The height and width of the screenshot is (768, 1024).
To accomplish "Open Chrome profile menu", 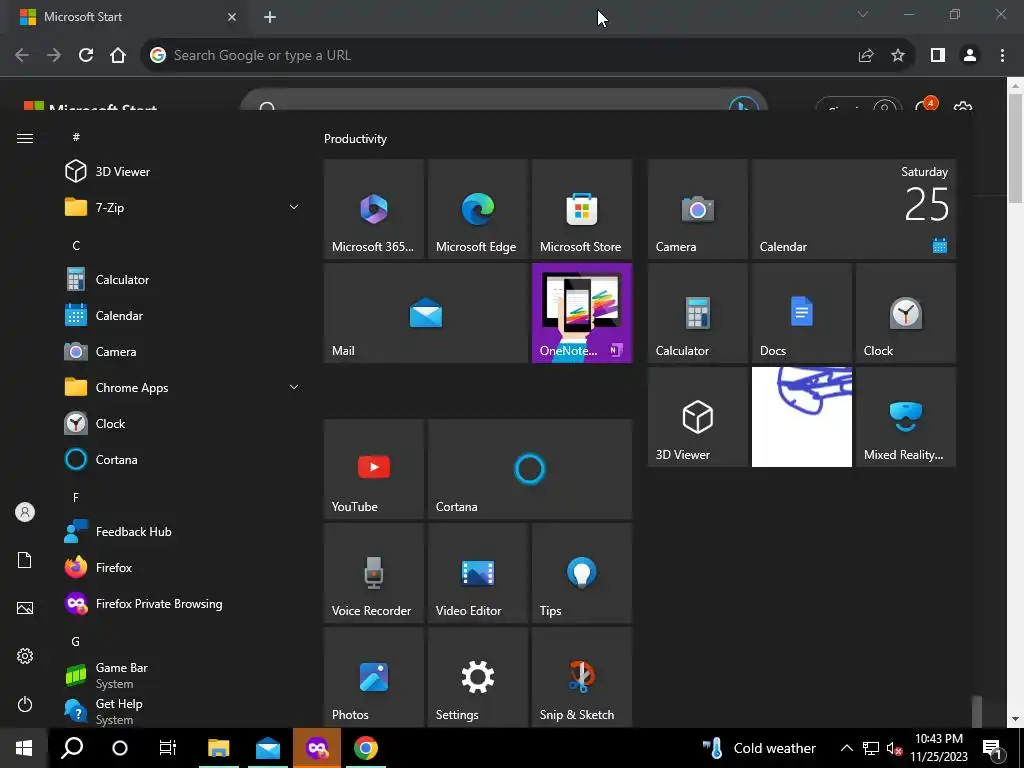I will (970, 56).
